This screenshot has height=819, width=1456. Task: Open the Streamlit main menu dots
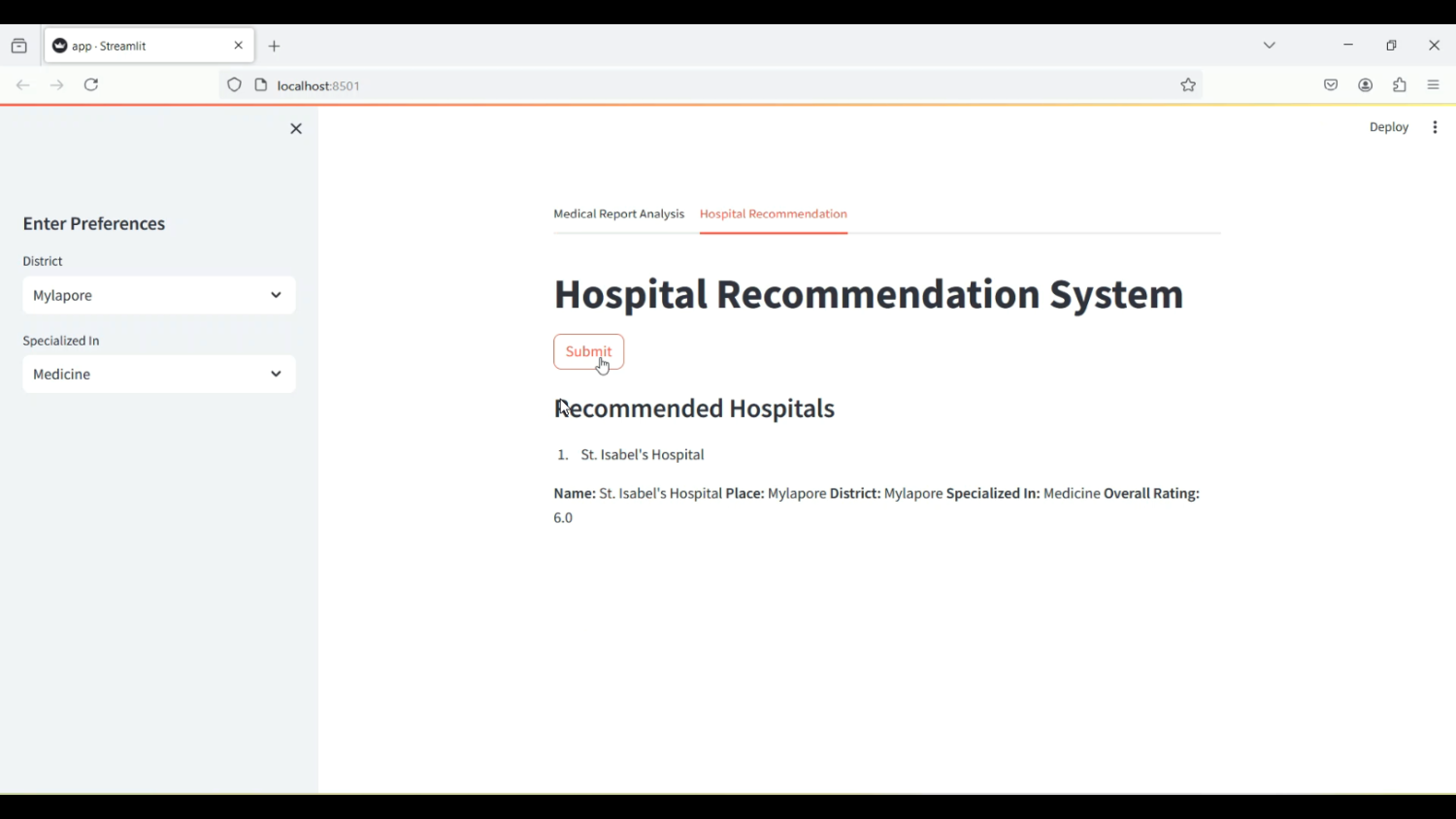(1436, 128)
